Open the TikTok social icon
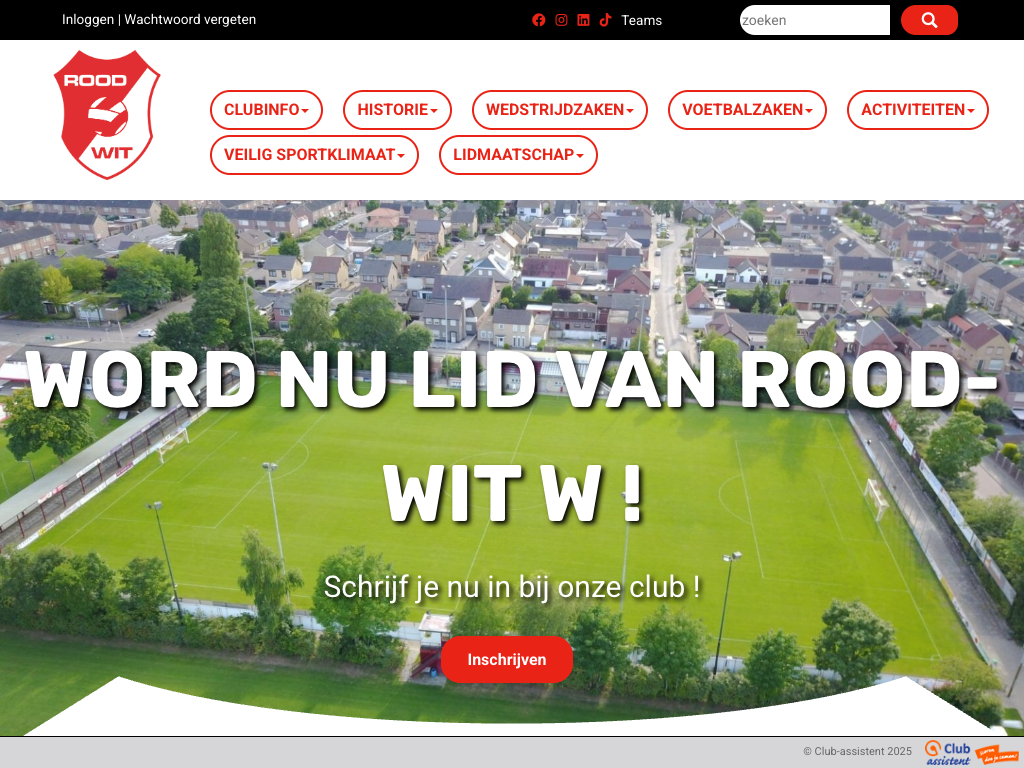Screen dimensions: 1024x768 click(x=605, y=20)
